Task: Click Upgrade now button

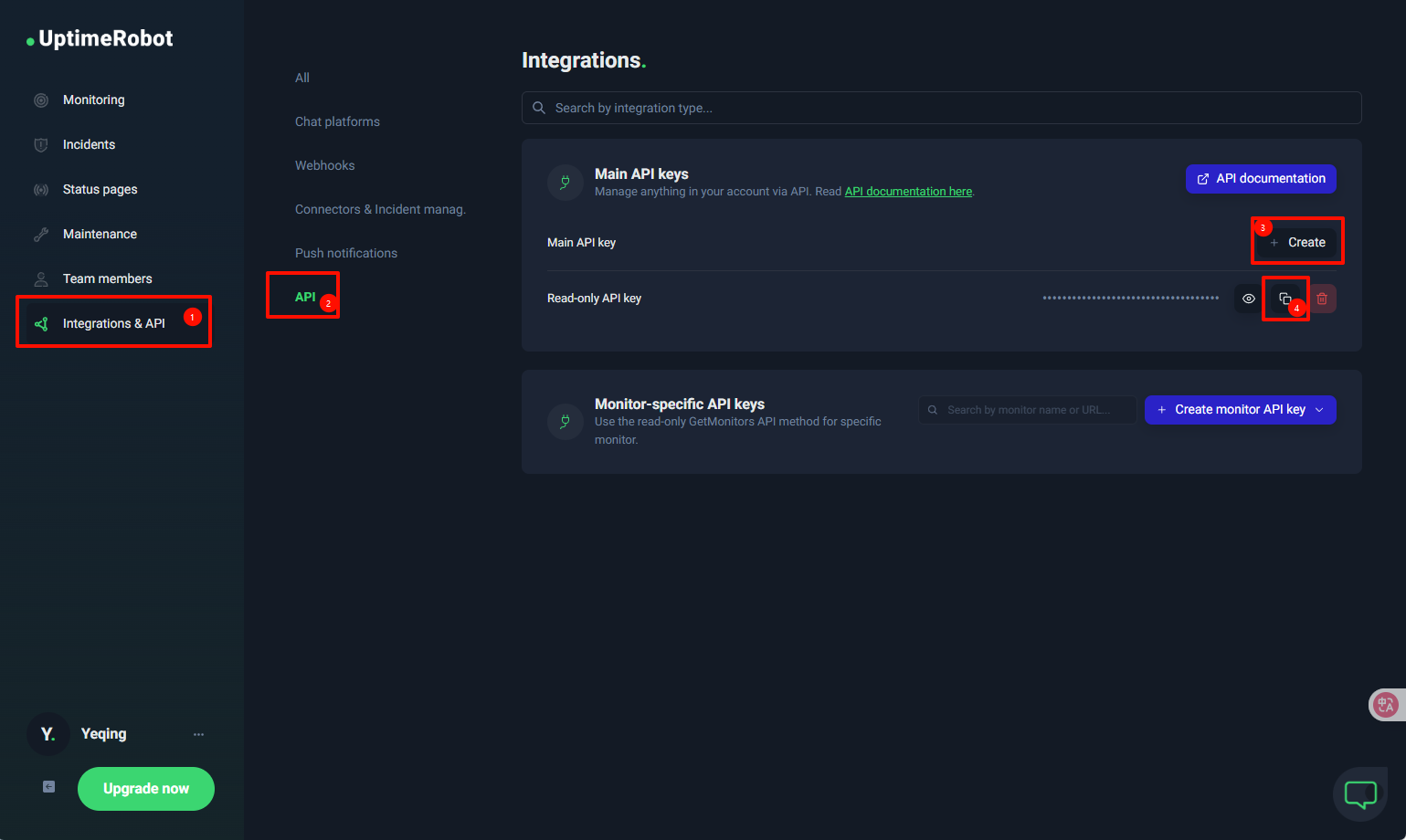Action: tap(146, 789)
